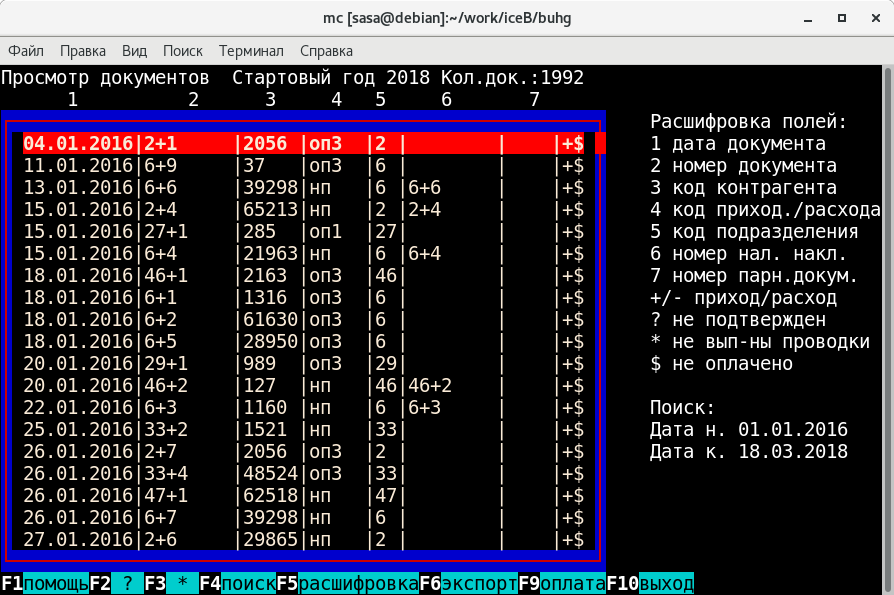The image size is (894, 595).
Task: Open the Справка menu
Action: click(x=326, y=51)
